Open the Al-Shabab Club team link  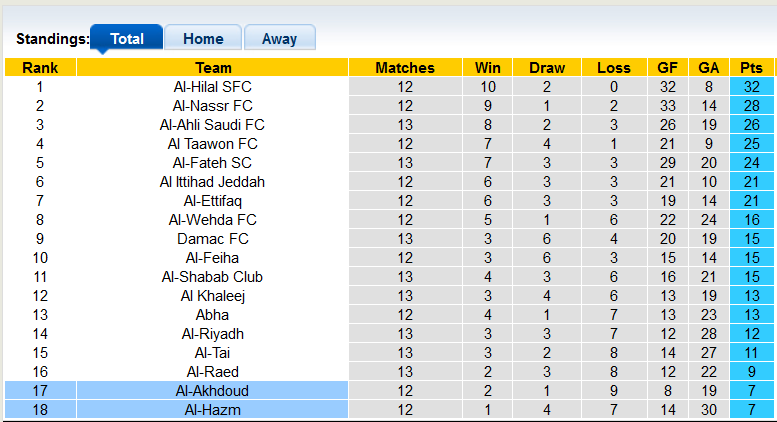point(212,277)
